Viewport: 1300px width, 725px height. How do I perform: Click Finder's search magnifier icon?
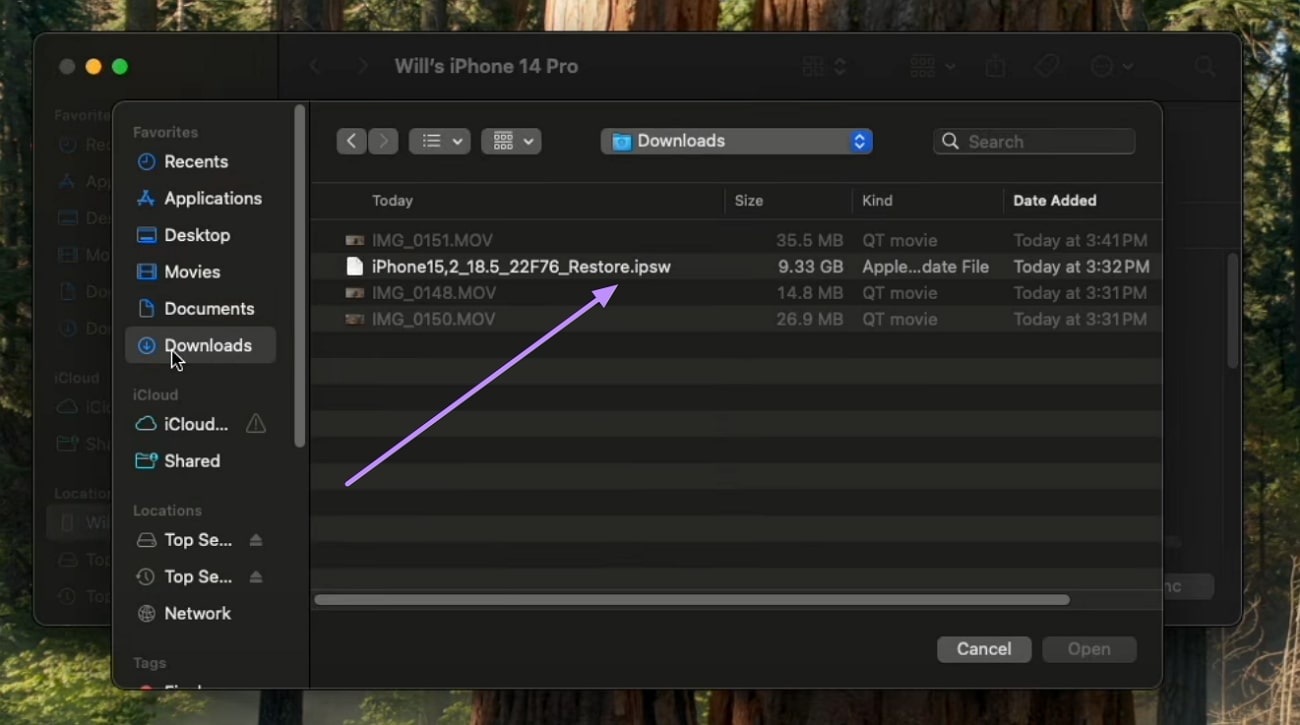(x=1205, y=66)
